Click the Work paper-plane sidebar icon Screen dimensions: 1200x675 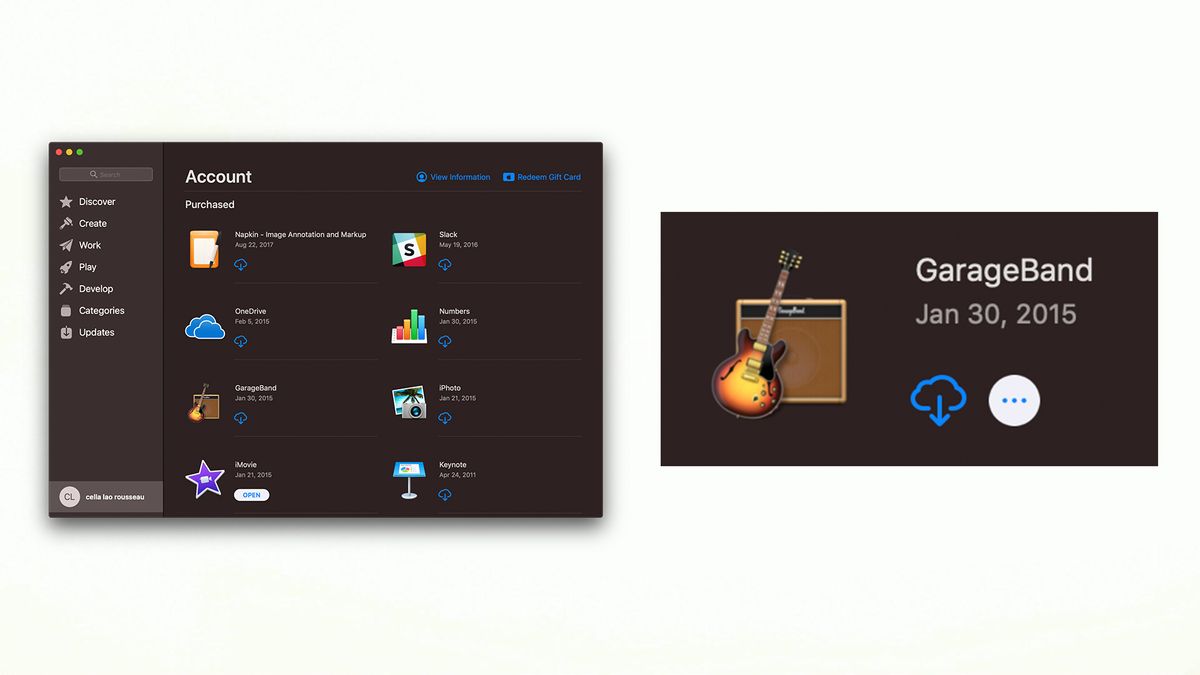coord(68,245)
